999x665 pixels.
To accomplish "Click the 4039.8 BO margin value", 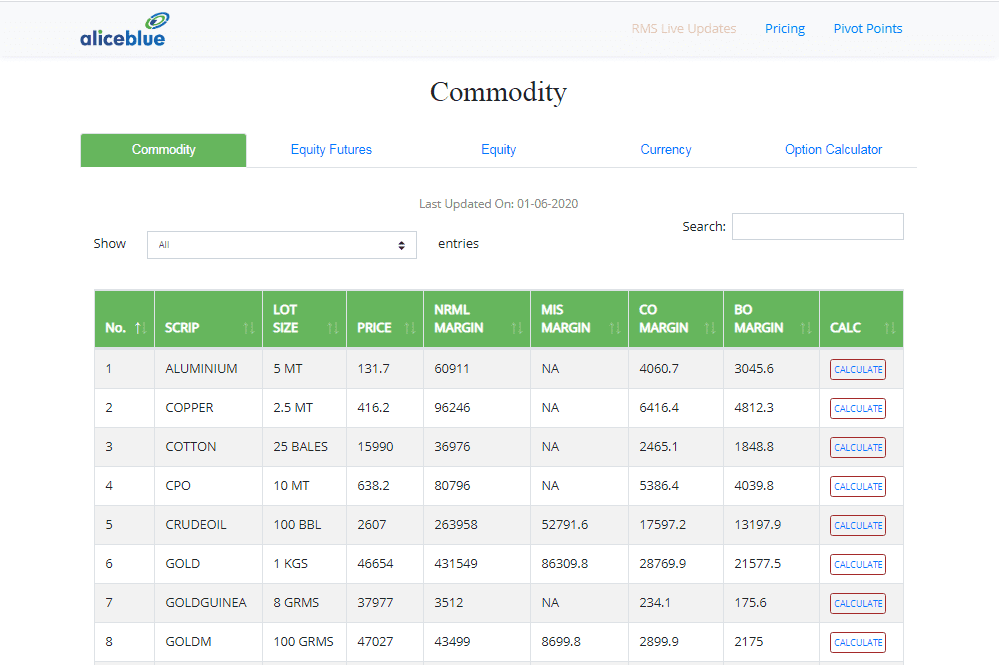I will [754, 485].
